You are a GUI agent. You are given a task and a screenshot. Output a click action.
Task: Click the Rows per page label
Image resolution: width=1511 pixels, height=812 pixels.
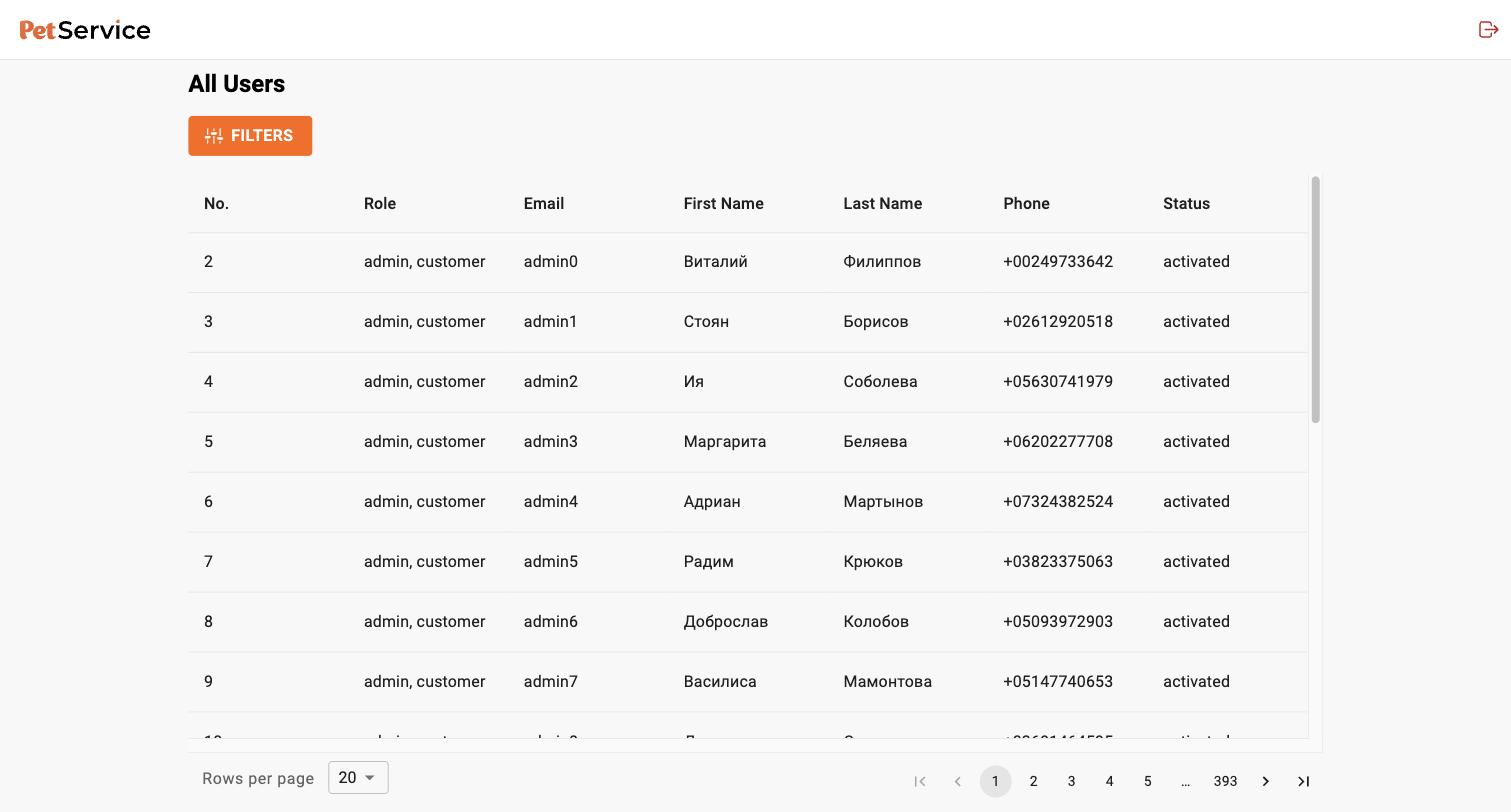pos(258,778)
